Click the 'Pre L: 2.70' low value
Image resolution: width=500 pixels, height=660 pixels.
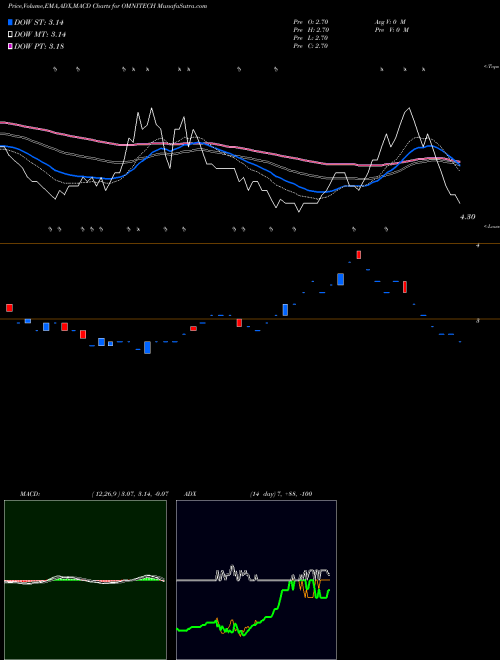[311, 38]
